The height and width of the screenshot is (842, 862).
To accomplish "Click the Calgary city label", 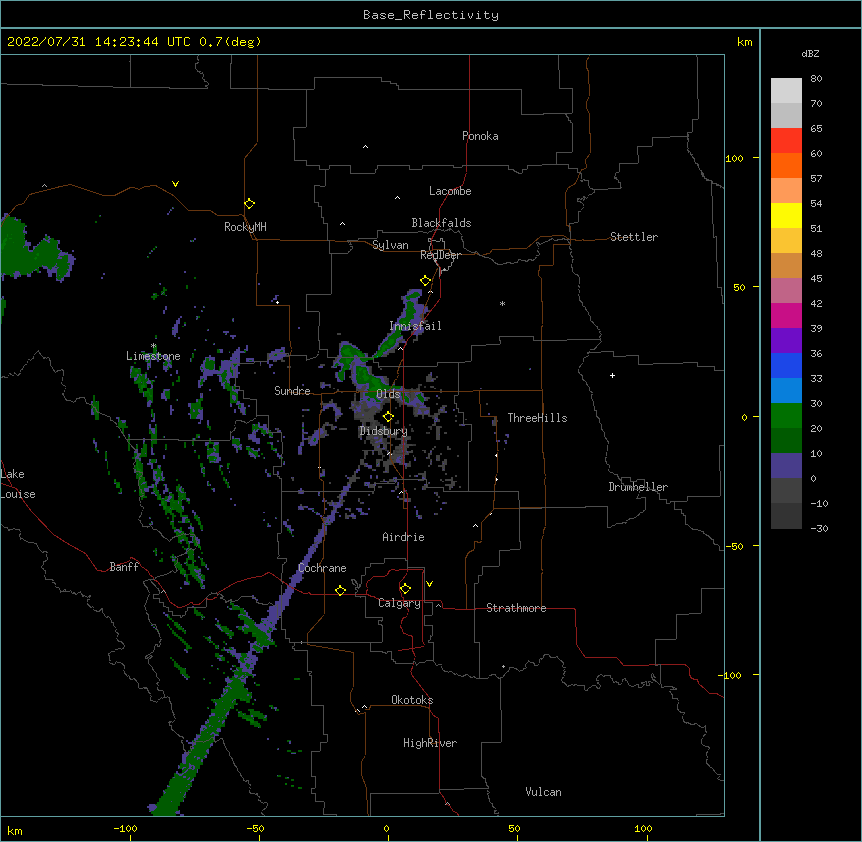I will [399, 603].
